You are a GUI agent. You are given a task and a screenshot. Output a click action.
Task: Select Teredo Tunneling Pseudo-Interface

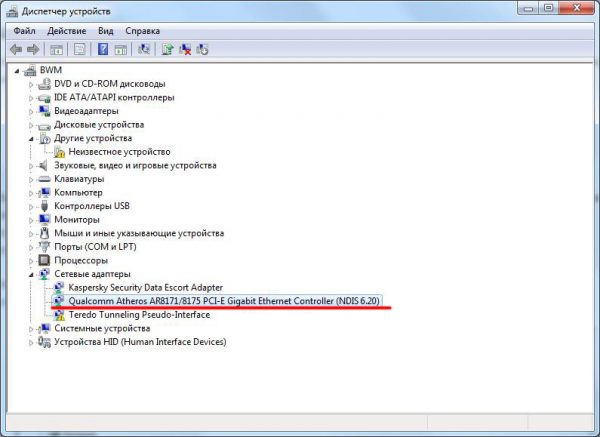coord(139,315)
